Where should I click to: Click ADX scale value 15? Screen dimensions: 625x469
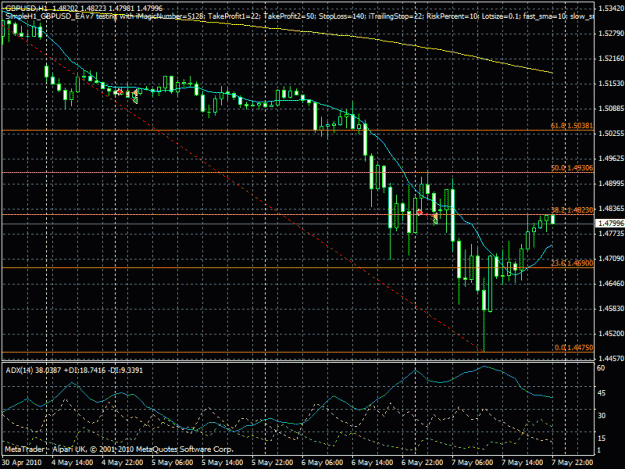(601, 438)
